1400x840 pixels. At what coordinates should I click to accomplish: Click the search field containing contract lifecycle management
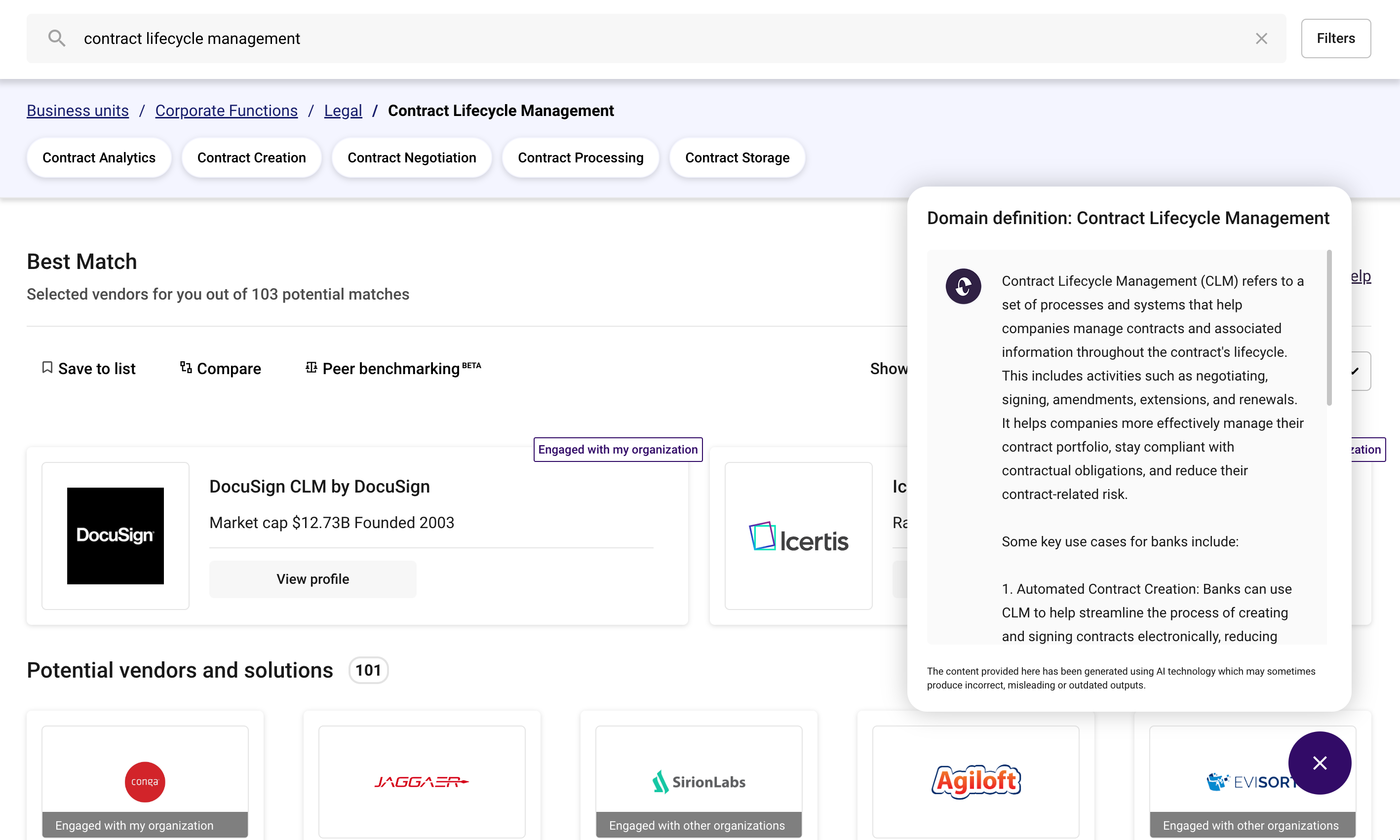tap(657, 38)
